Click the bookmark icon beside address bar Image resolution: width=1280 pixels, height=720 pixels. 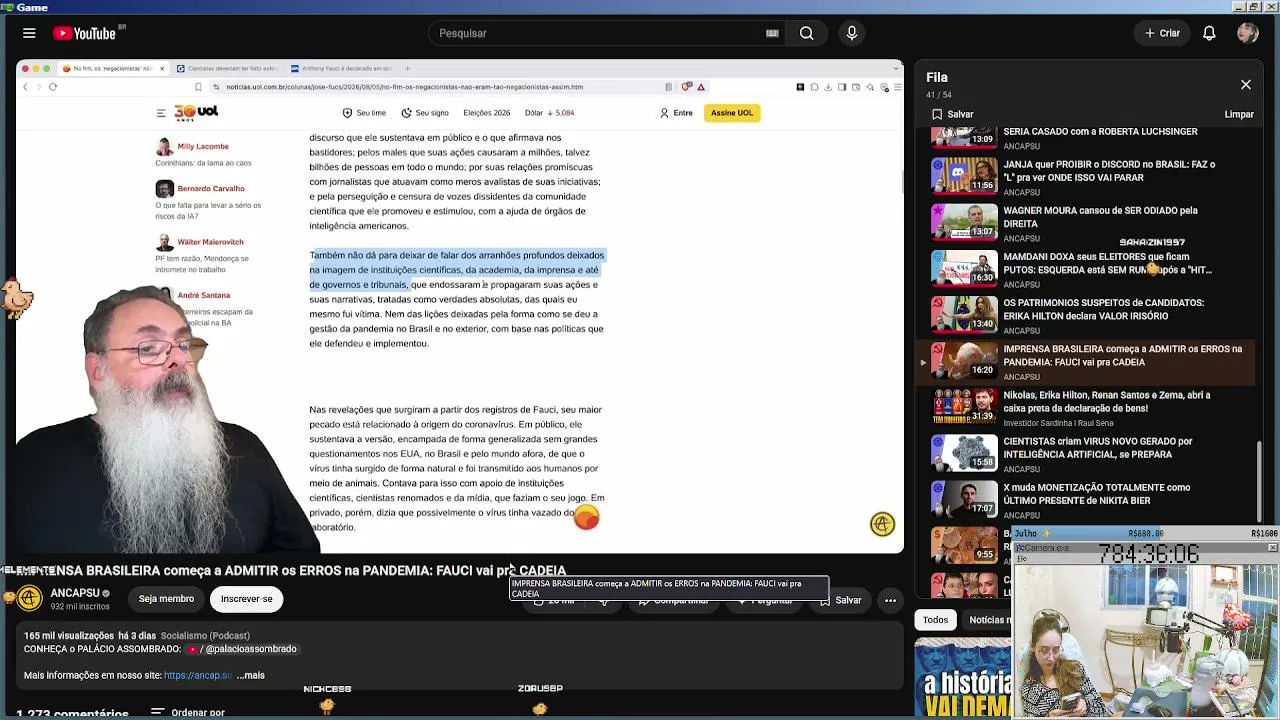[198, 87]
